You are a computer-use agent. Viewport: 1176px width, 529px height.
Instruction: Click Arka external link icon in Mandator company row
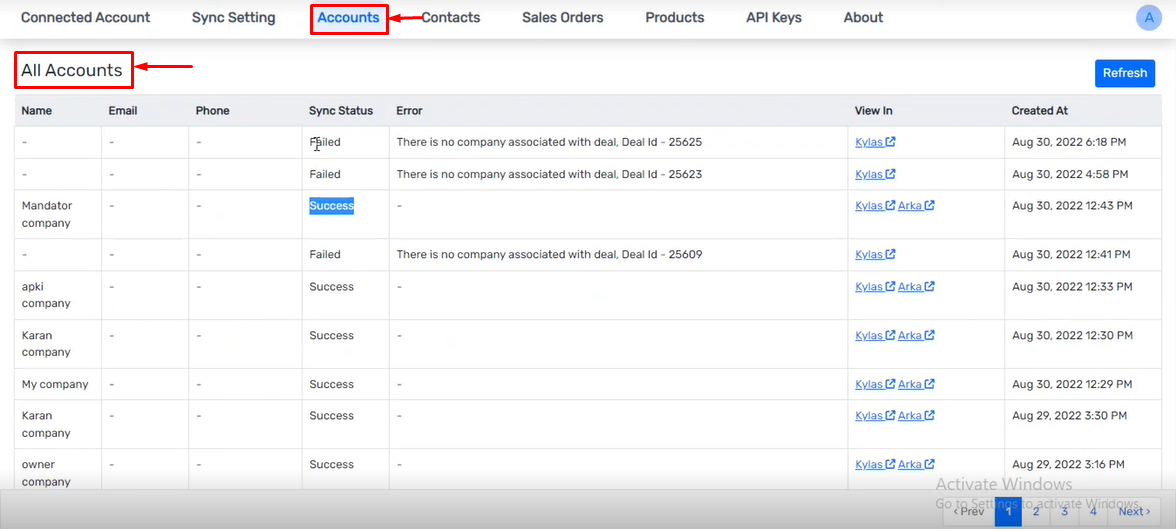[929, 206]
